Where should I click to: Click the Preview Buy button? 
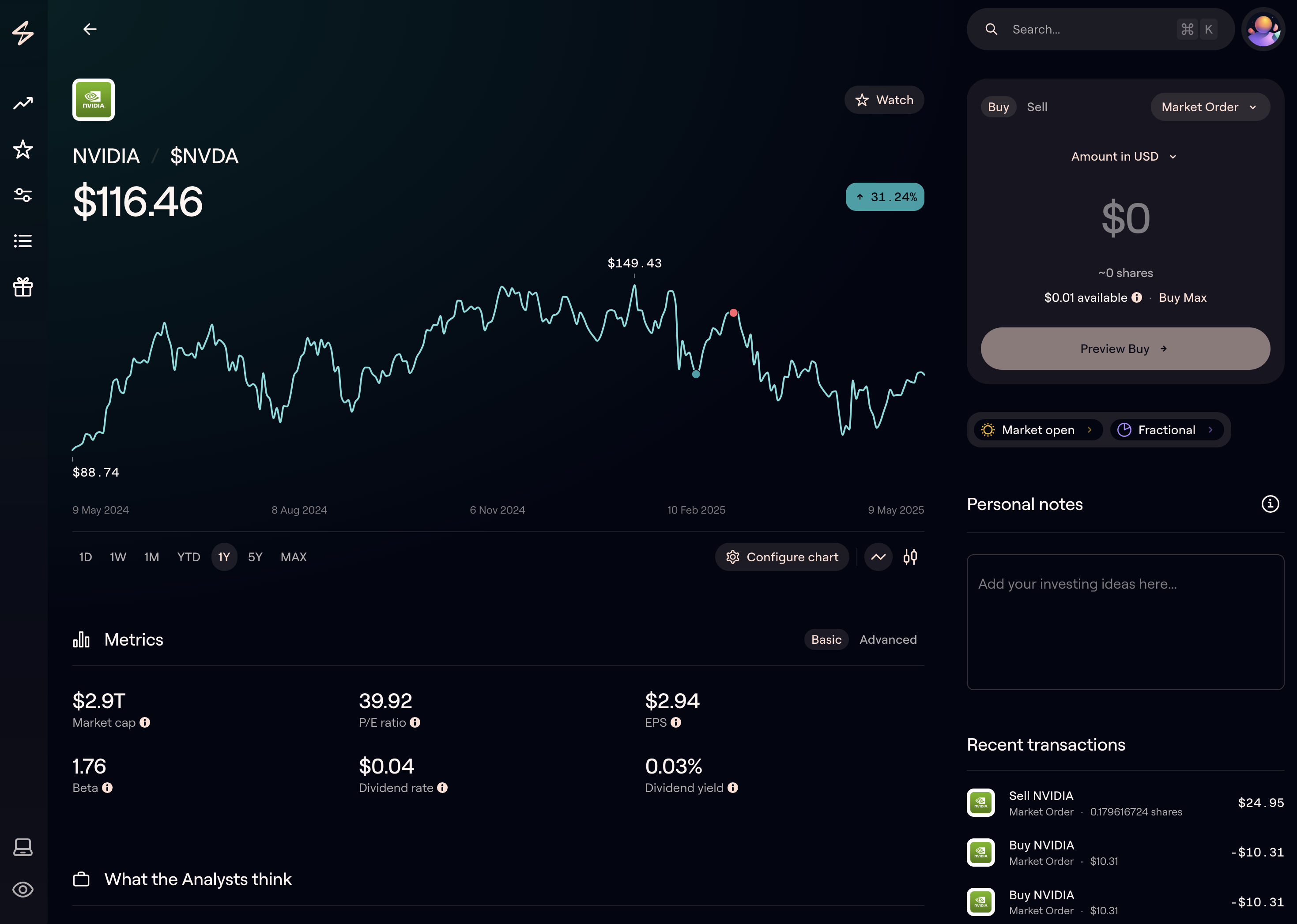pos(1124,349)
